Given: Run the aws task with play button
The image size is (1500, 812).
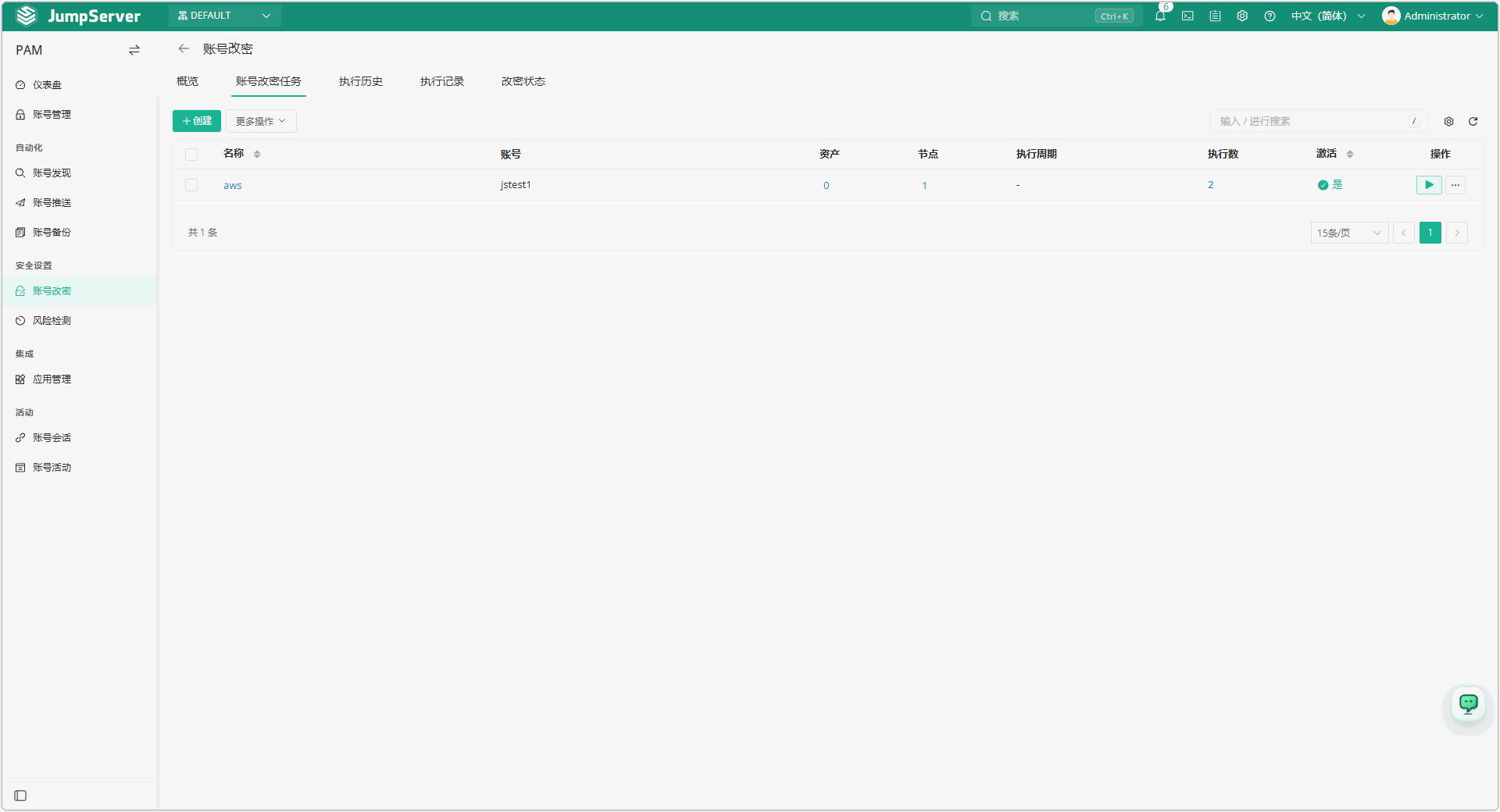Looking at the screenshot, I should (x=1429, y=185).
